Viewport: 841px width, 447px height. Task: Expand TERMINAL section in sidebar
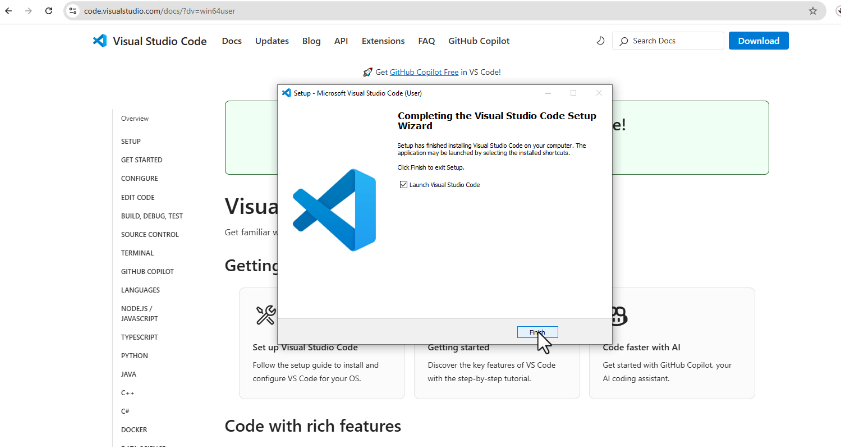click(137, 253)
